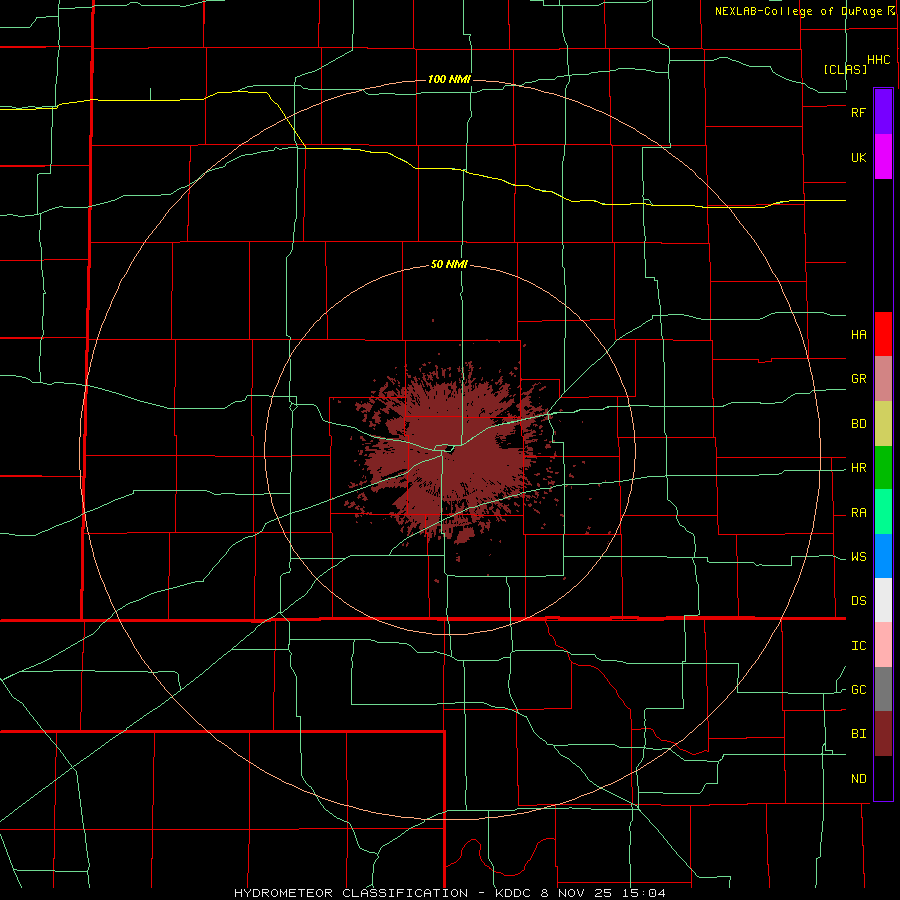Screen dimensions: 900x900
Task: Click the purple RF legend color swatch
Action: pyautogui.click(x=883, y=112)
